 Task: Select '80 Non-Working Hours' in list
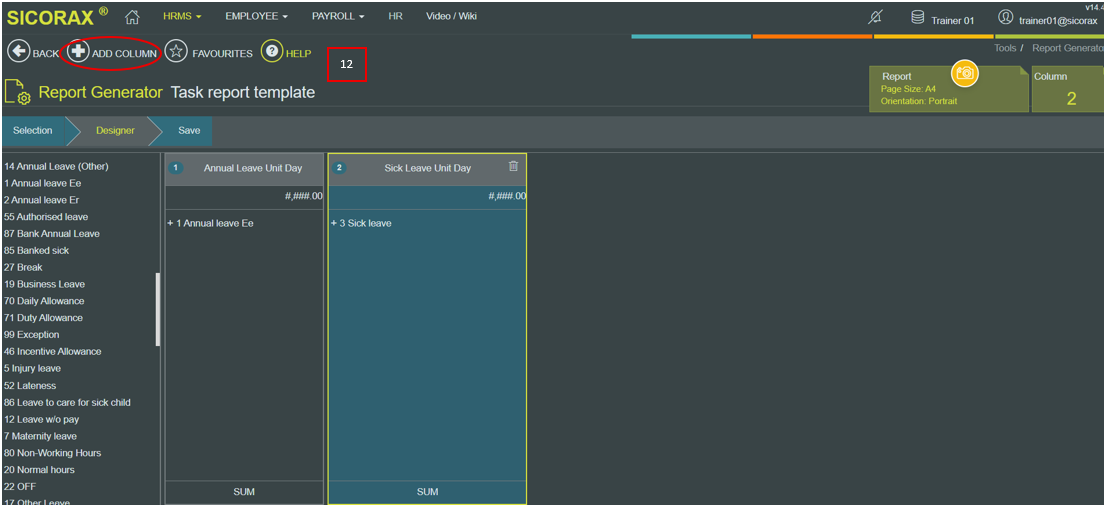point(52,453)
